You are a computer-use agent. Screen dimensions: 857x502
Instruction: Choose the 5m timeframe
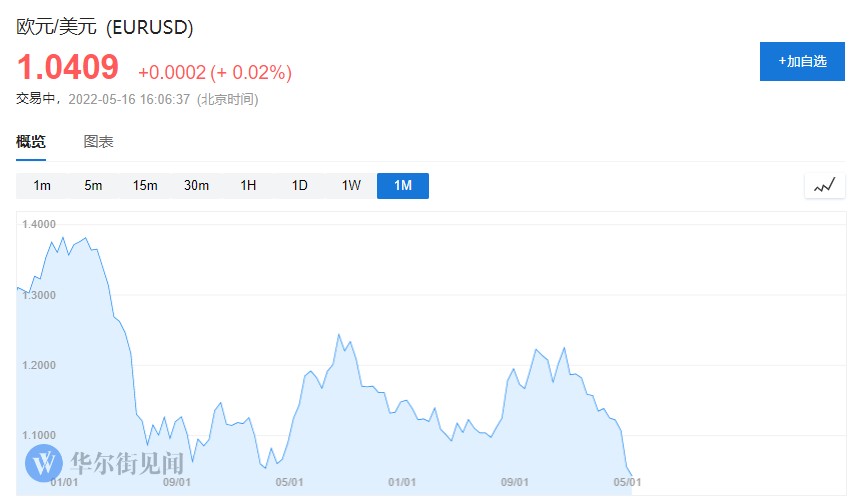click(93, 186)
